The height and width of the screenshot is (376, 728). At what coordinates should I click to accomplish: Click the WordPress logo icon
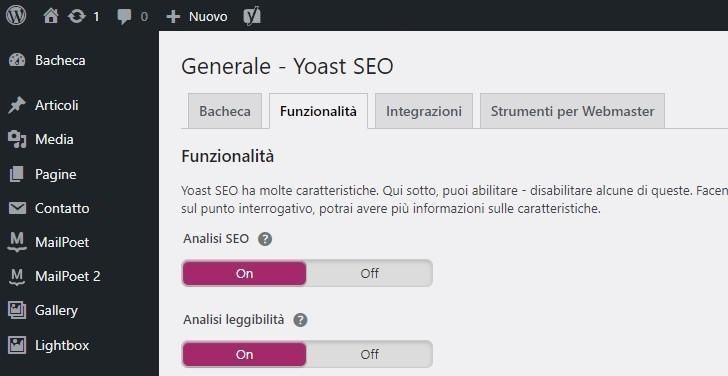click(16, 15)
